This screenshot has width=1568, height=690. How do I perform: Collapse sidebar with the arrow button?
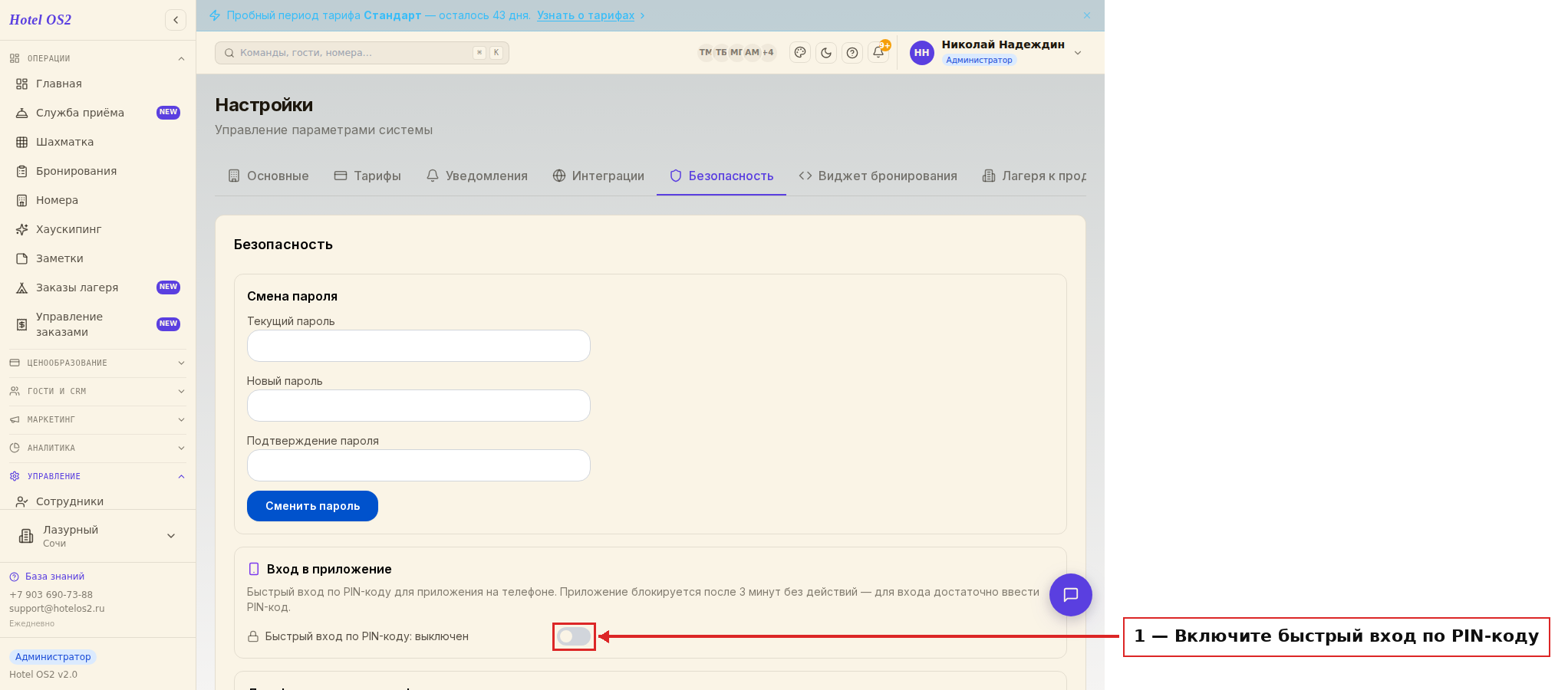click(176, 20)
